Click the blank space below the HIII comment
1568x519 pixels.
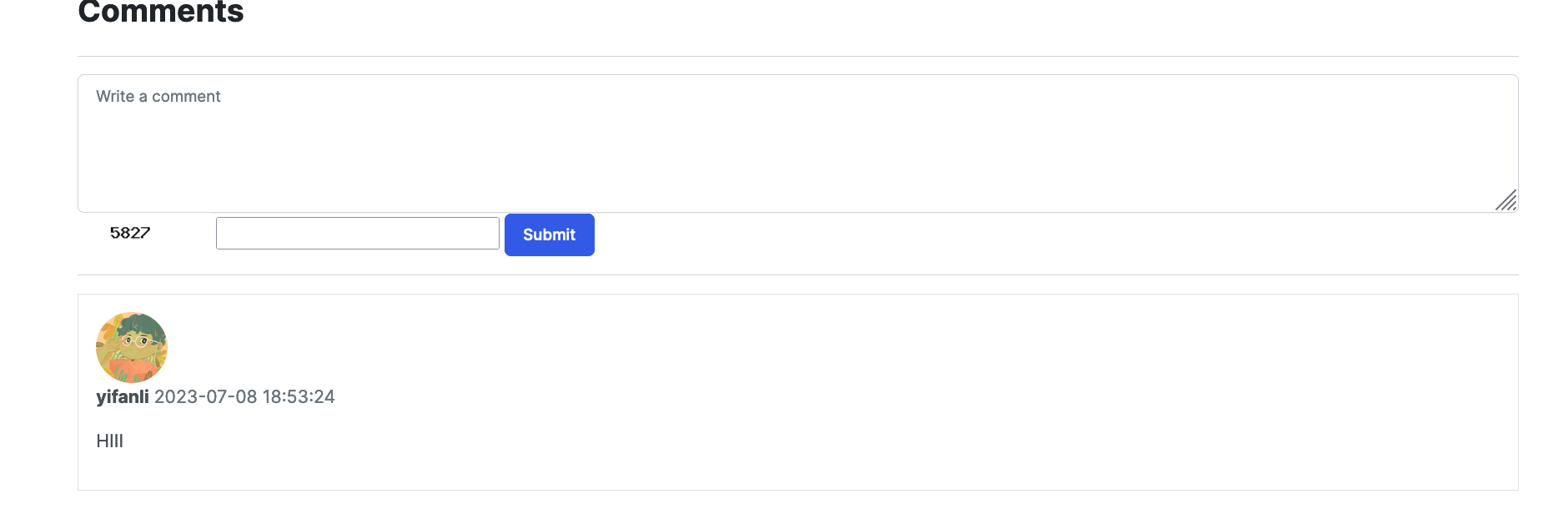tap(500, 471)
